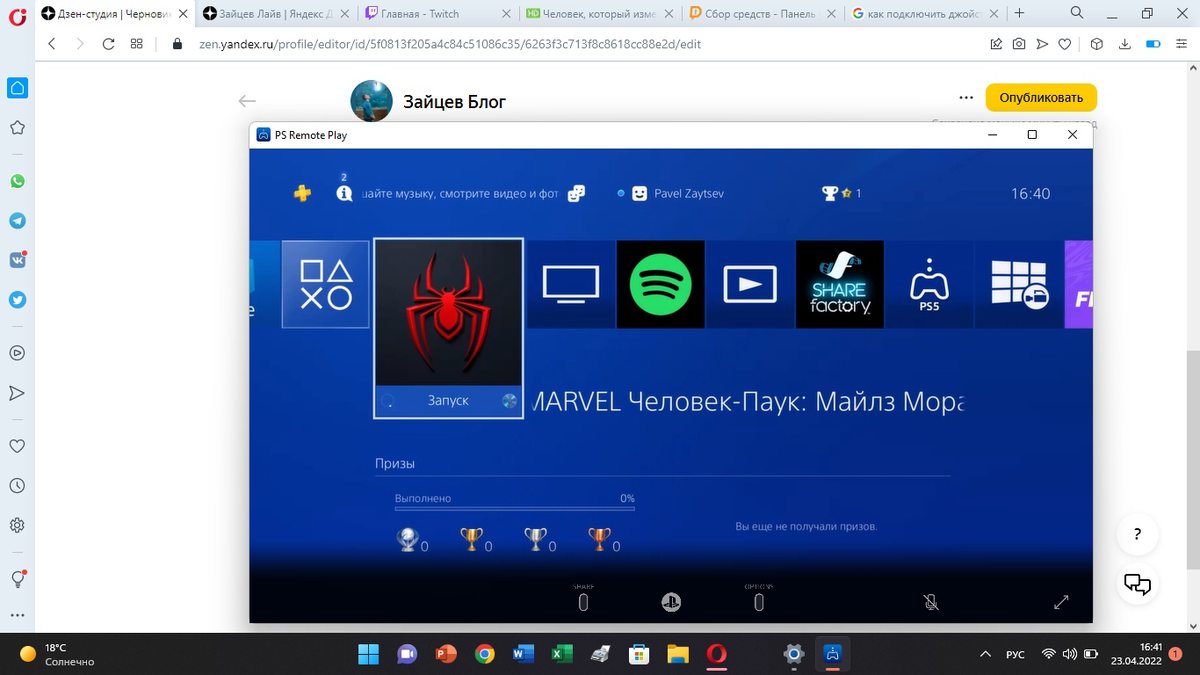Click the silver trophy count
This screenshot has width=1200, height=675.
(x=540, y=541)
